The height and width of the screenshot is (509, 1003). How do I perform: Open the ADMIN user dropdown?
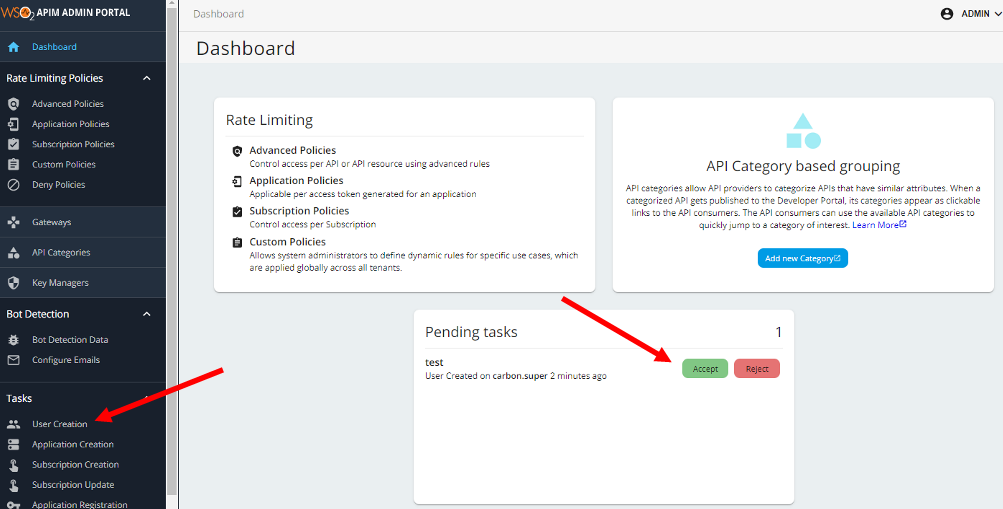pos(970,13)
